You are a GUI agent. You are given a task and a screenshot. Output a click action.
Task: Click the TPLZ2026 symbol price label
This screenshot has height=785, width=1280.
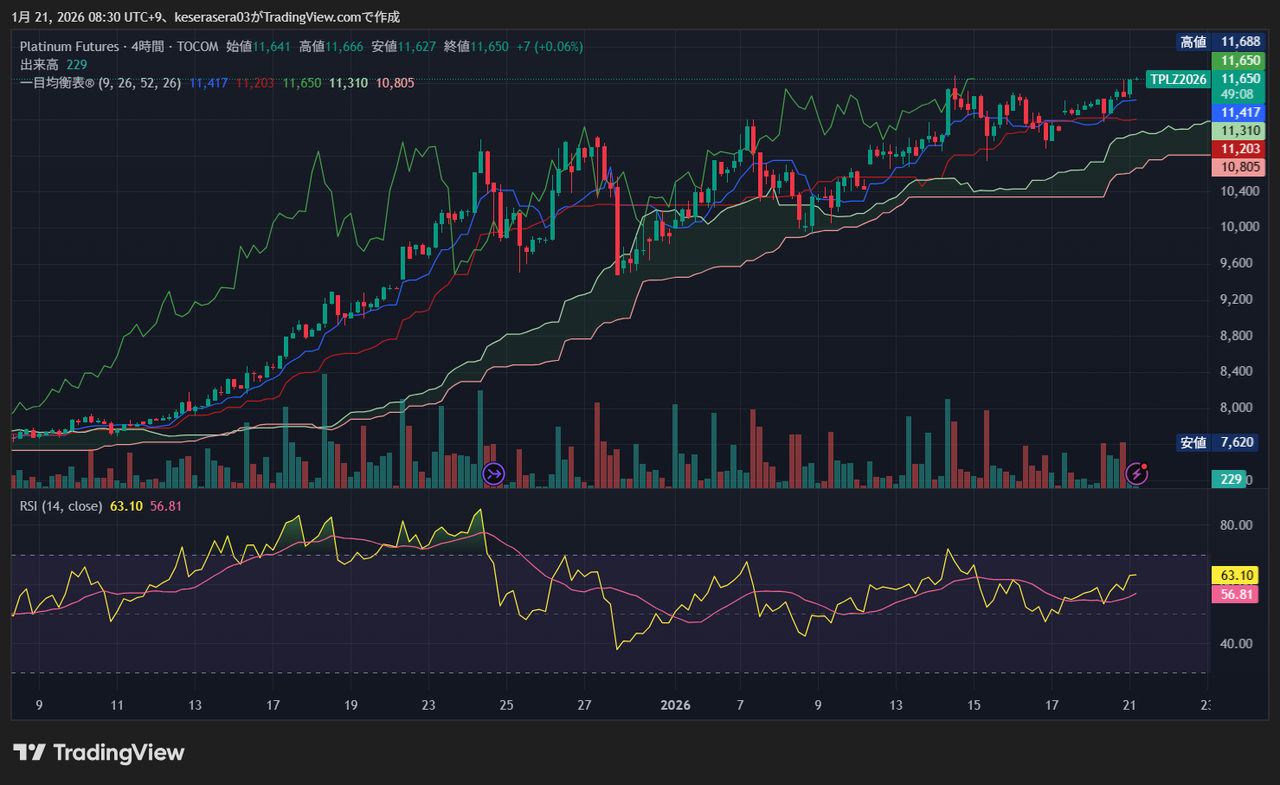click(x=1178, y=79)
